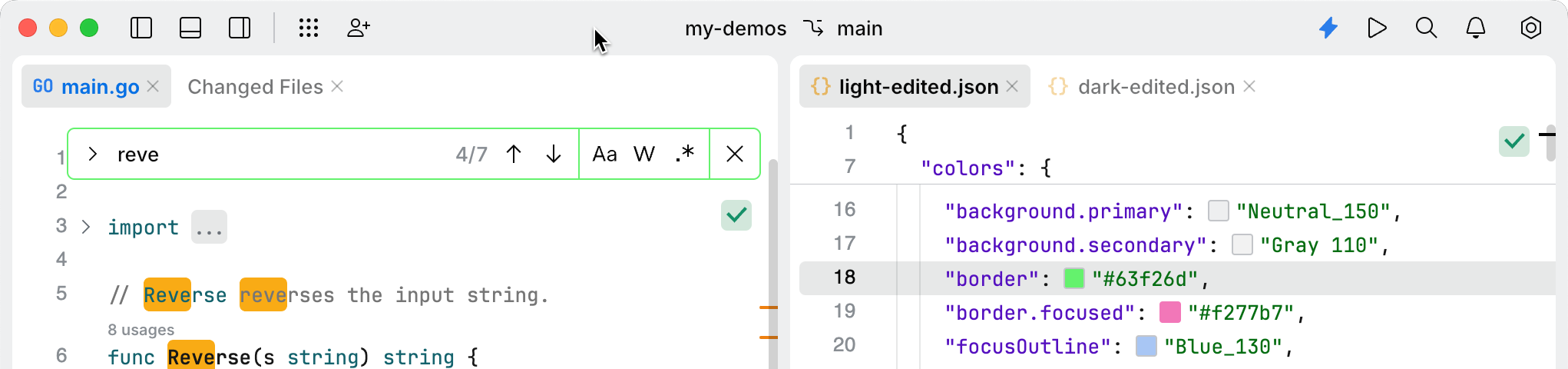Expand the replace field chevron

(x=93, y=155)
